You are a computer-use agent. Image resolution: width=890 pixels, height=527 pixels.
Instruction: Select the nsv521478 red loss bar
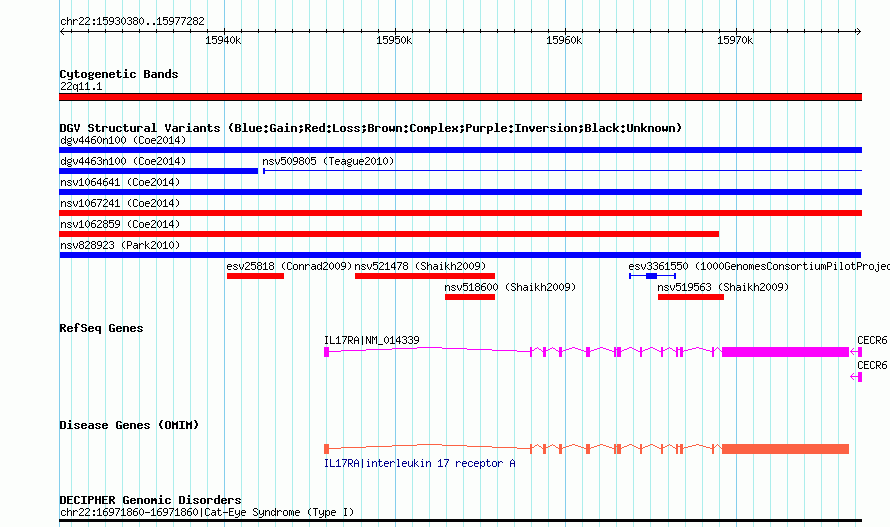point(425,276)
